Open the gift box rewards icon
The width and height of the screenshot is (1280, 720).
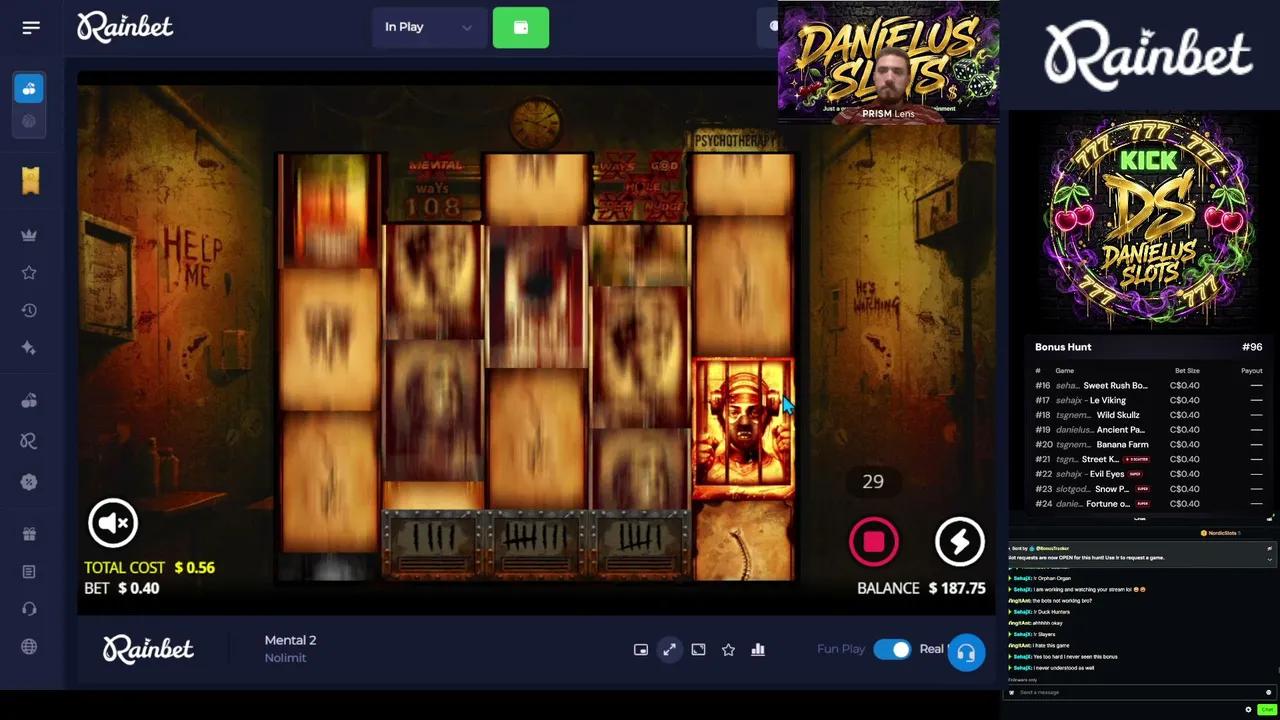[x=29, y=534]
